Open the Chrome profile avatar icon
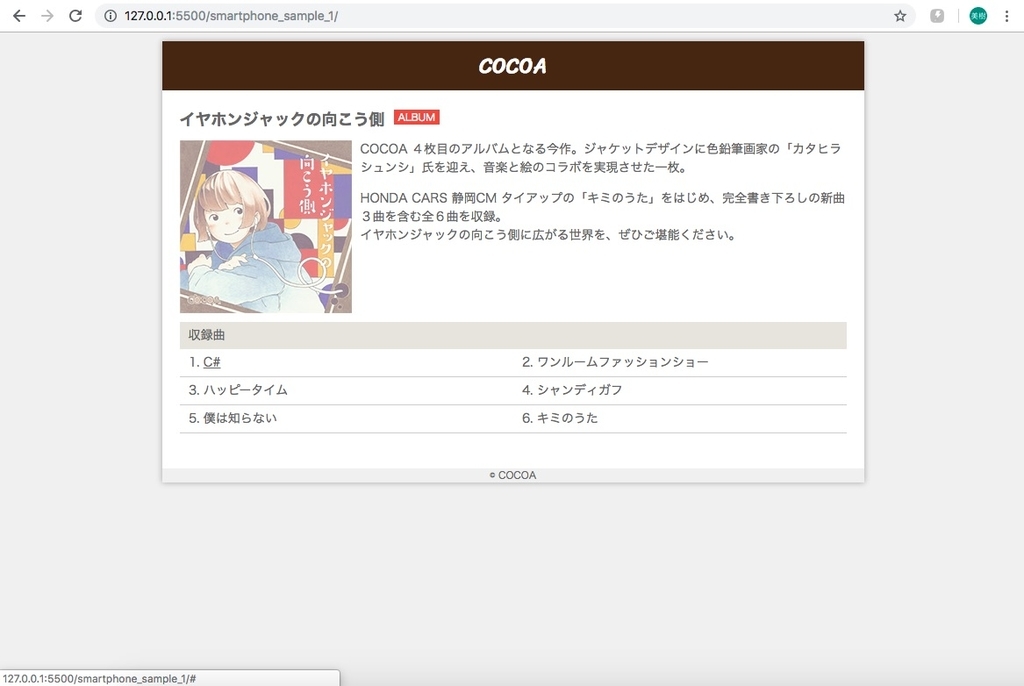This screenshot has height=686, width=1024. 977,16
